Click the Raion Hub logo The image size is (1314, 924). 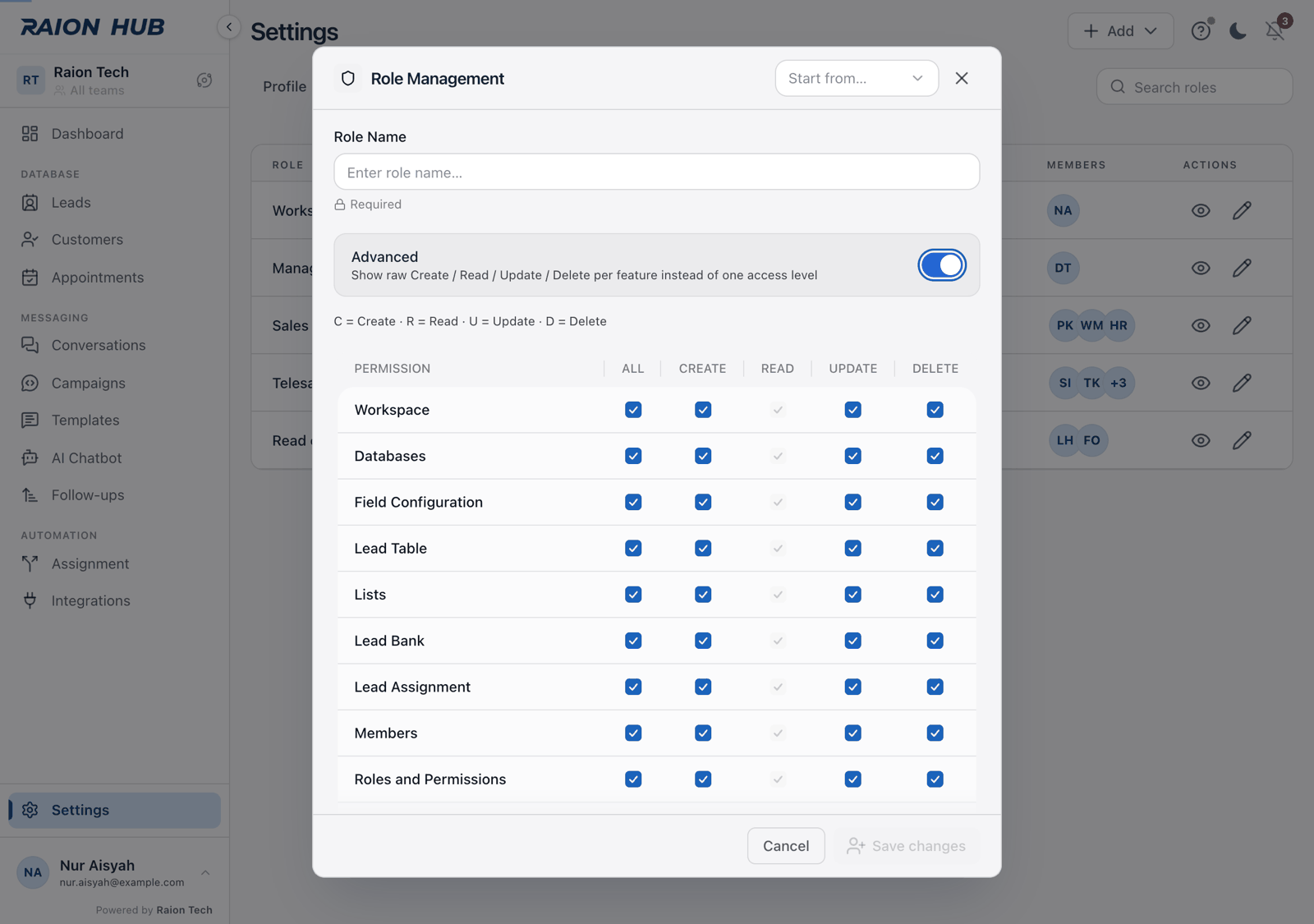[93, 27]
